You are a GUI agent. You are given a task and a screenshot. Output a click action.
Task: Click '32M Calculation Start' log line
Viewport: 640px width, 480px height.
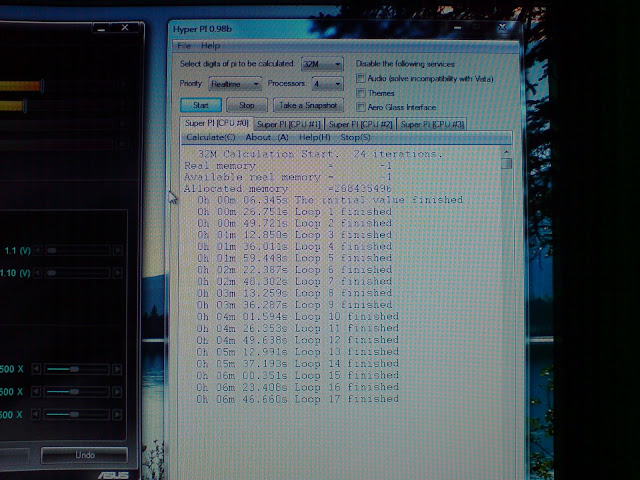[320, 154]
